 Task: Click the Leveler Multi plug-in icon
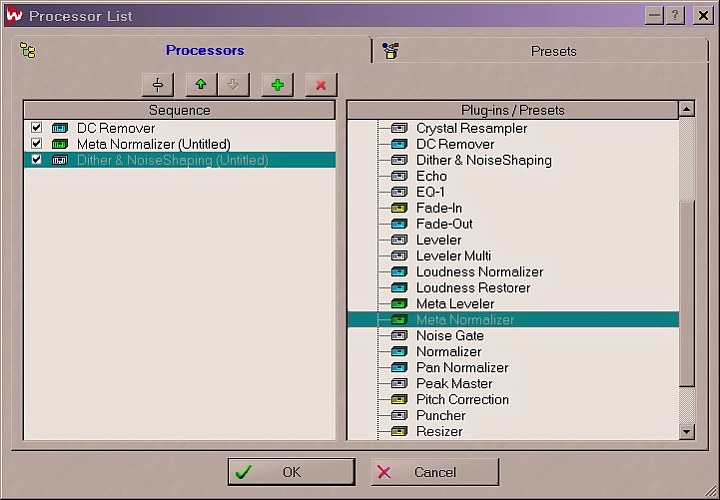399,256
